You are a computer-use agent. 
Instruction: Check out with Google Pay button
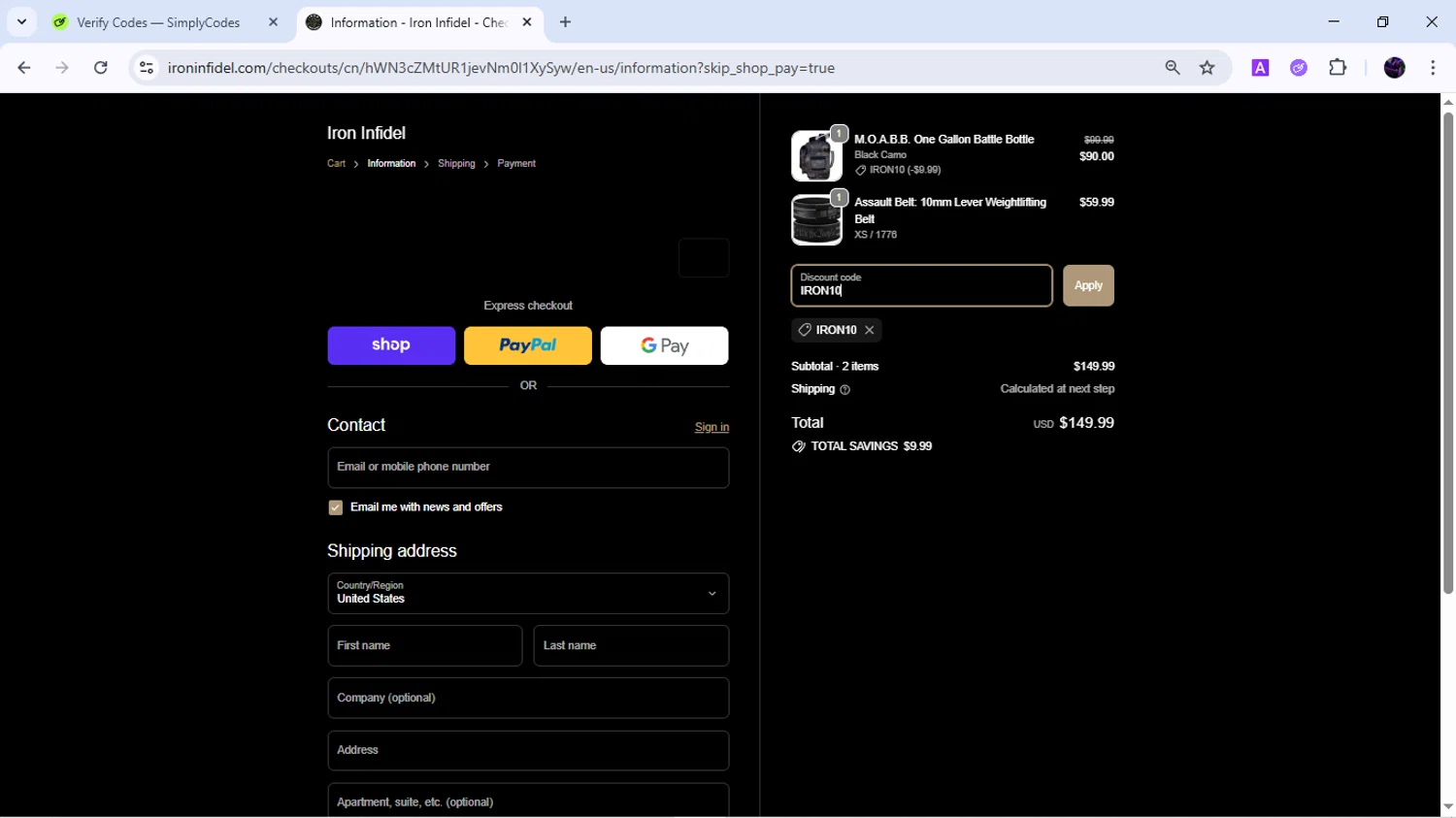click(665, 345)
